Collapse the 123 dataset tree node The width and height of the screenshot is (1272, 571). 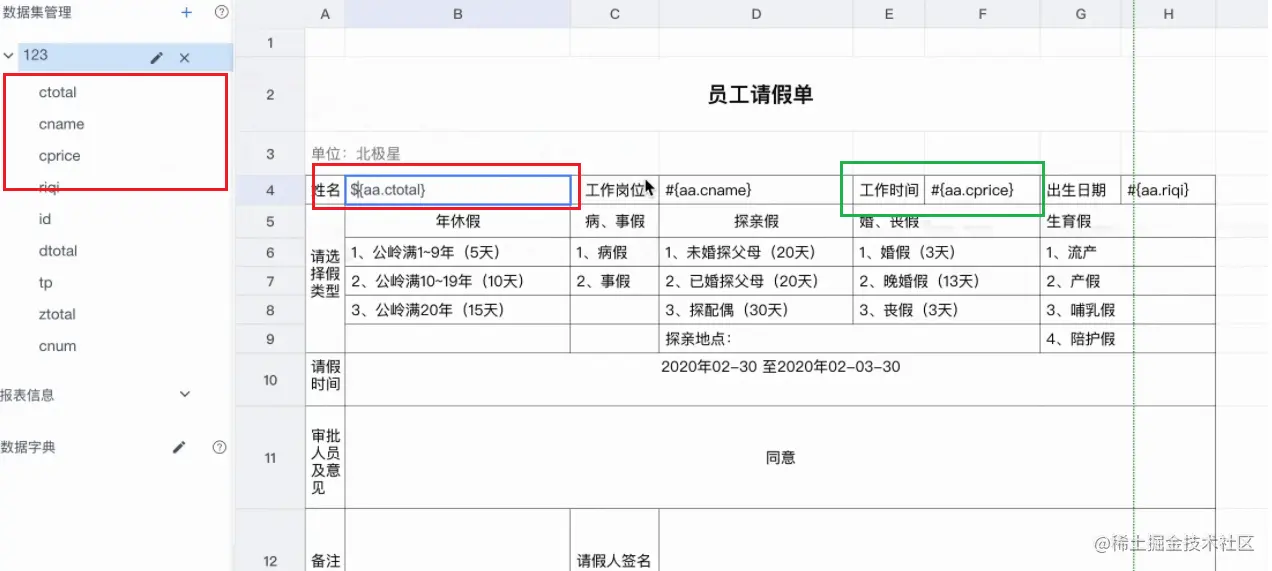coord(9,56)
